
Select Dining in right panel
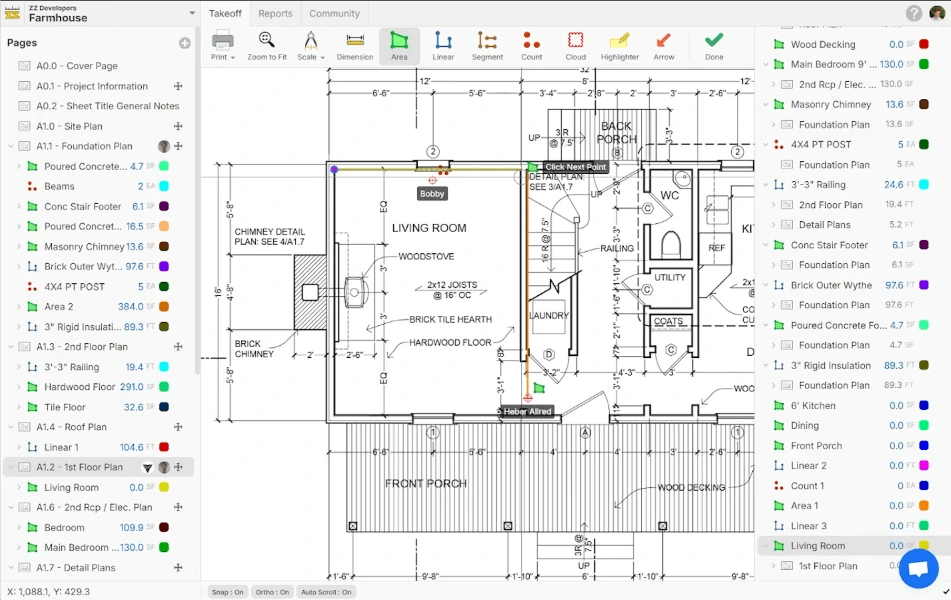[805, 426]
